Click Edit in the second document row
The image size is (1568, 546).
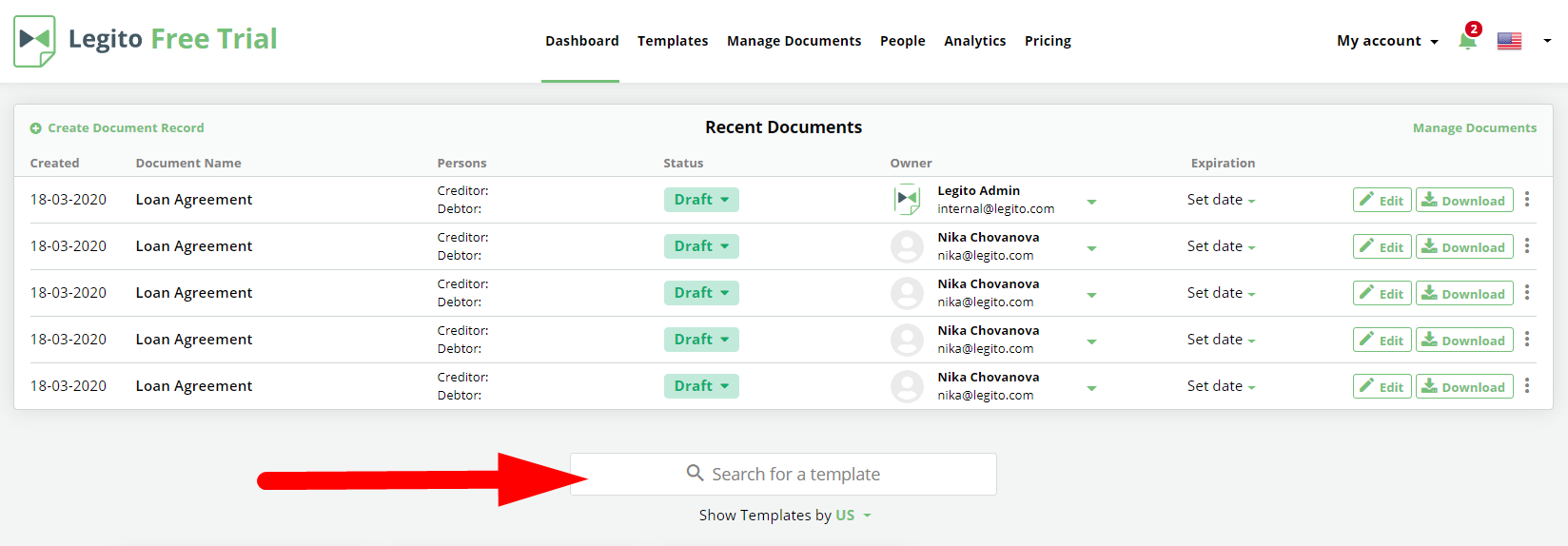1382,246
